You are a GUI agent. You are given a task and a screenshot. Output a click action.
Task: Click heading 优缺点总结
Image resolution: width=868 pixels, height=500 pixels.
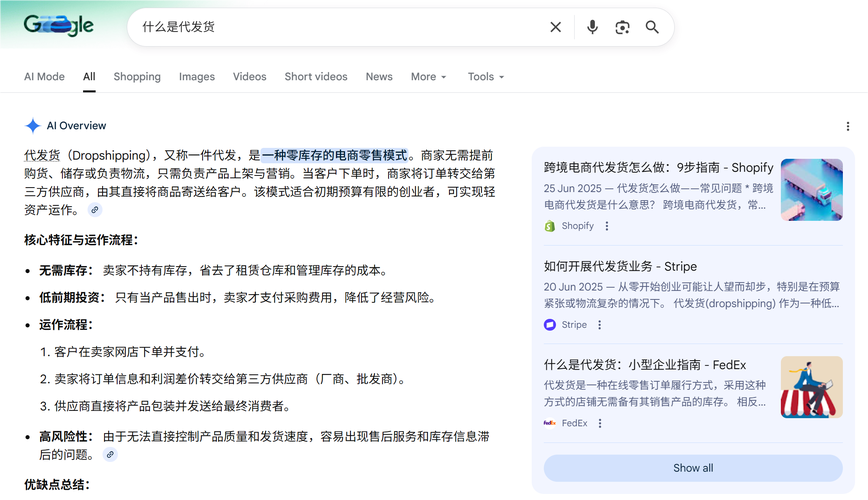(57, 484)
